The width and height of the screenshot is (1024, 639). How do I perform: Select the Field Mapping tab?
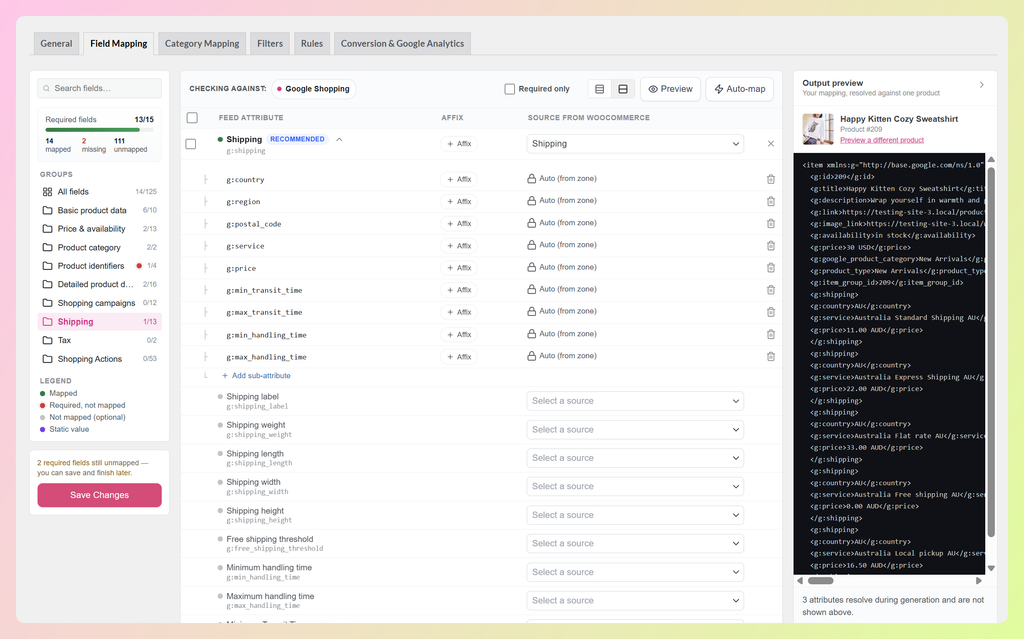(118, 44)
